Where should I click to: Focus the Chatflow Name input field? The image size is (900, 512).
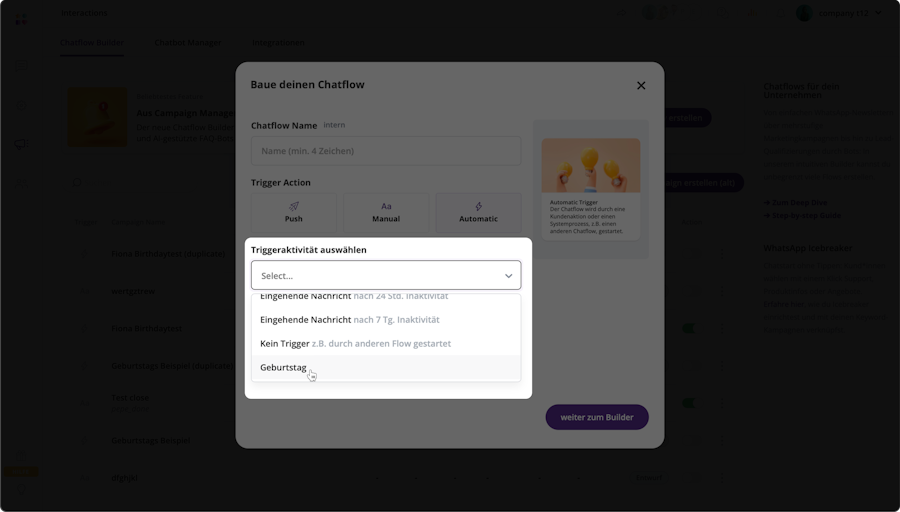coord(385,151)
